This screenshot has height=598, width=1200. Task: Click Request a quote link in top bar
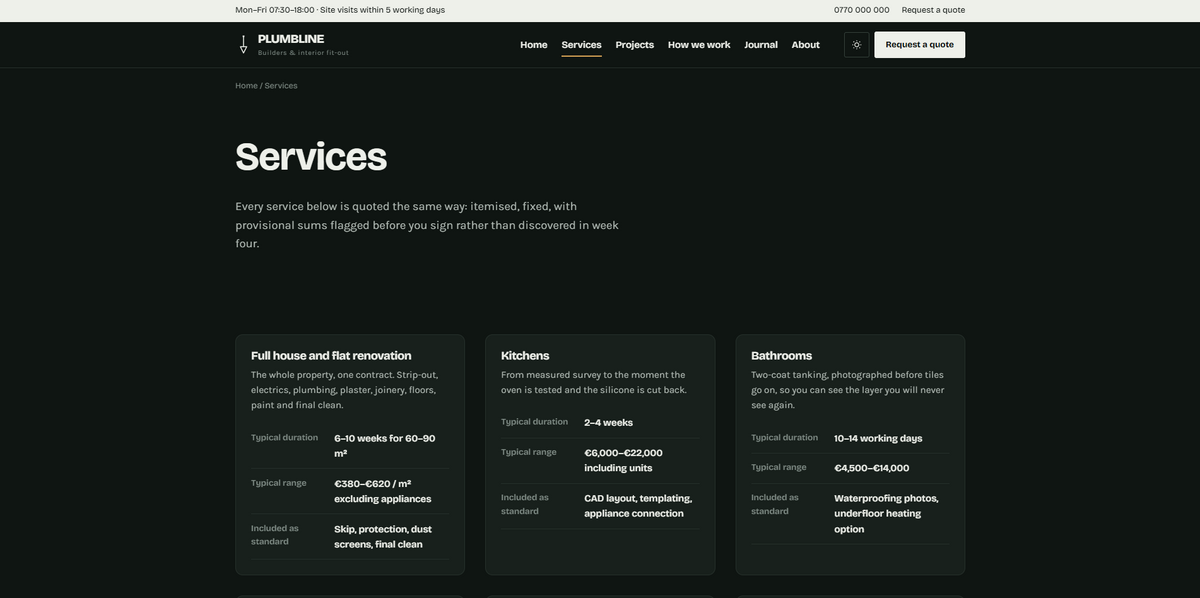click(x=933, y=10)
